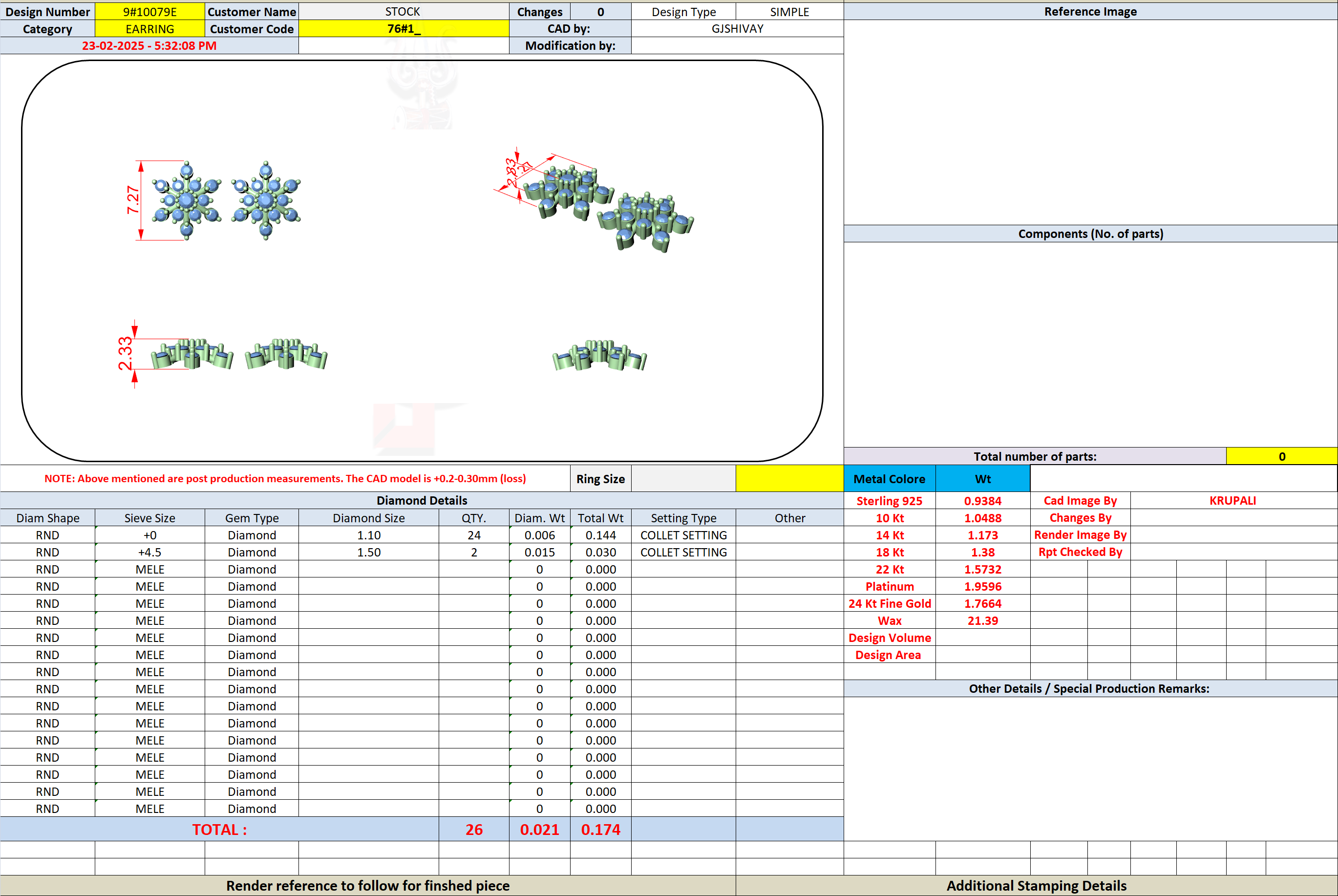Click the customer code cell 76#1_

404,28
